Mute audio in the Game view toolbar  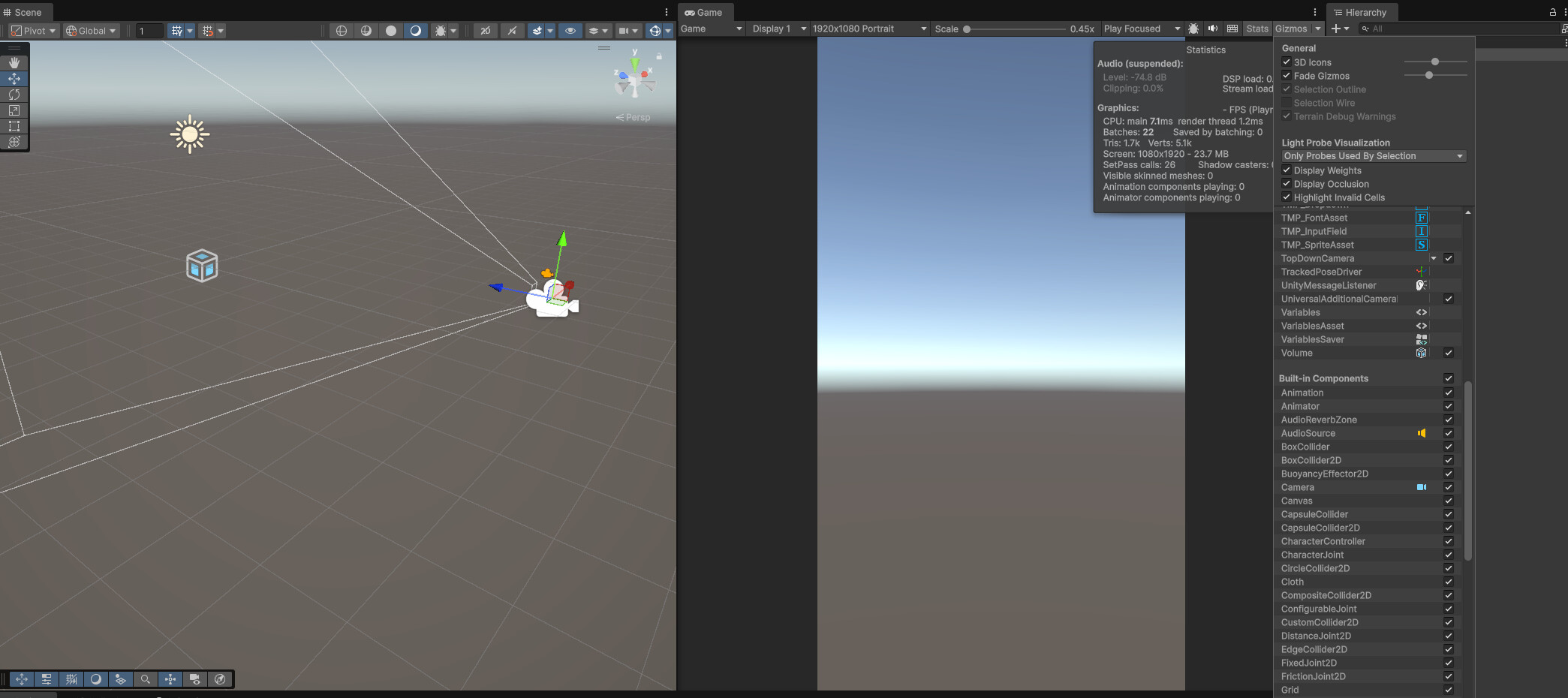[x=1213, y=29]
